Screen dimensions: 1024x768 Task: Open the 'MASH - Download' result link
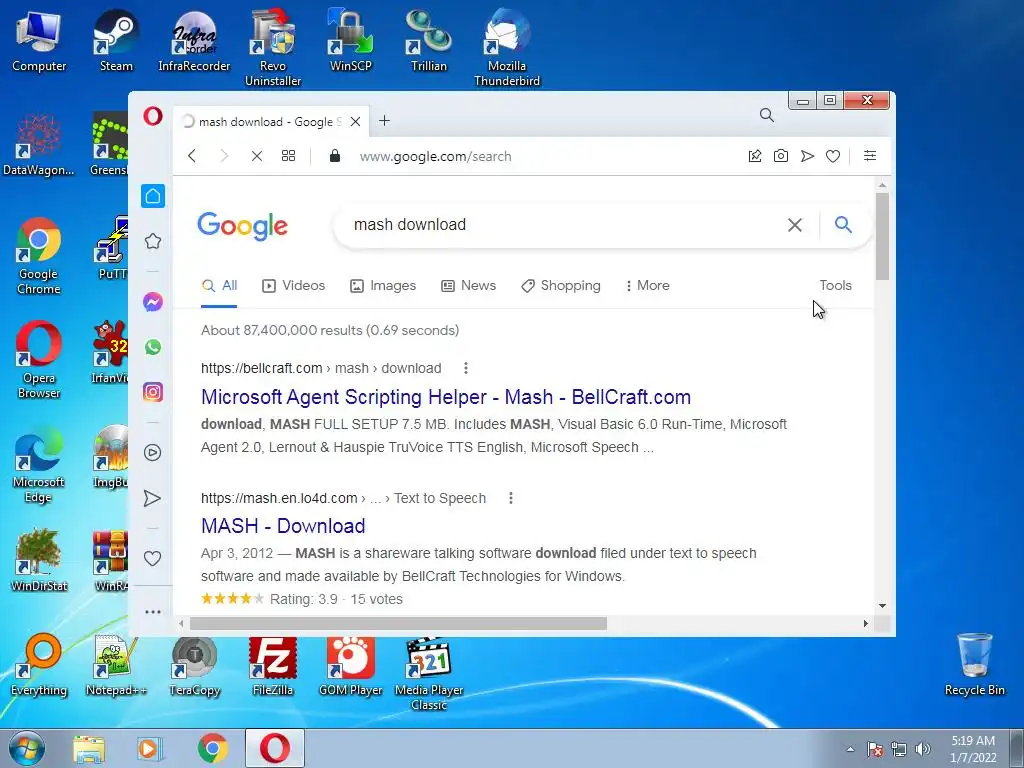pos(283,526)
